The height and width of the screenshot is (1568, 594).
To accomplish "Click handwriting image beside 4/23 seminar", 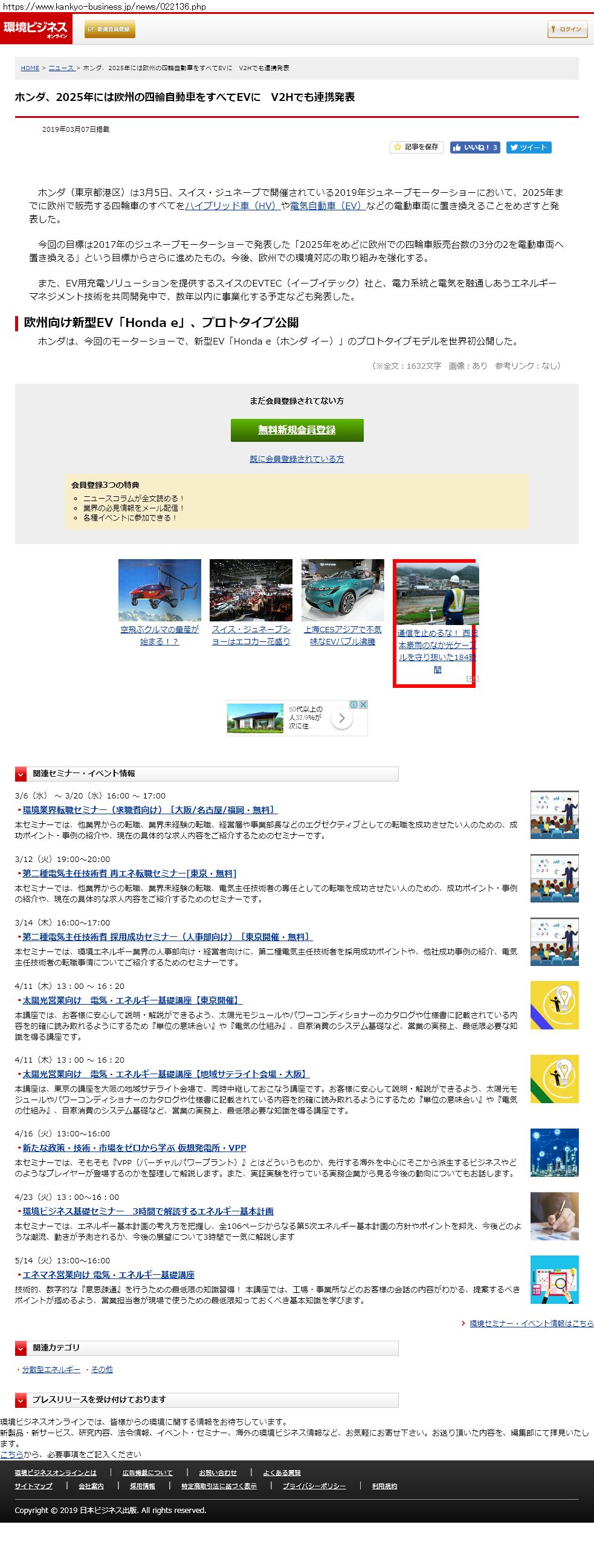I will point(554,1216).
